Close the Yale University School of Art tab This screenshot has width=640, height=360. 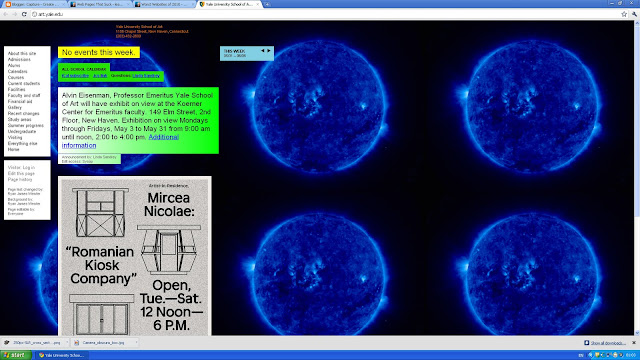(258, 4)
